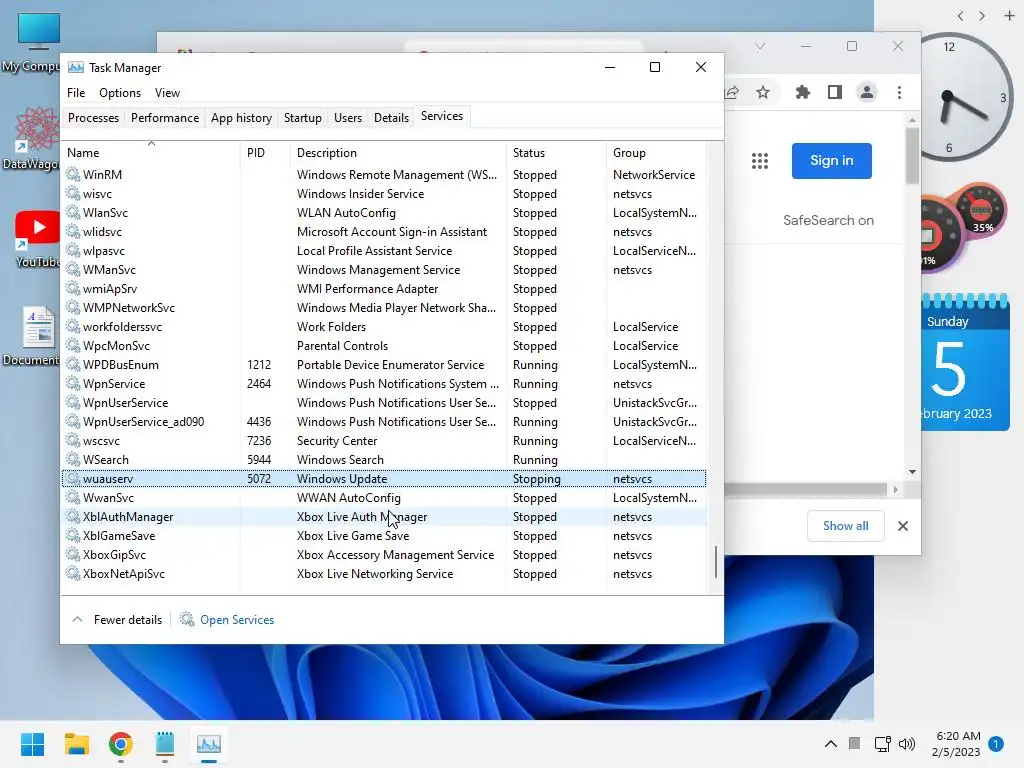Switch to the Processes tab
Image resolution: width=1024 pixels, height=768 pixels.
pyautogui.click(x=93, y=118)
